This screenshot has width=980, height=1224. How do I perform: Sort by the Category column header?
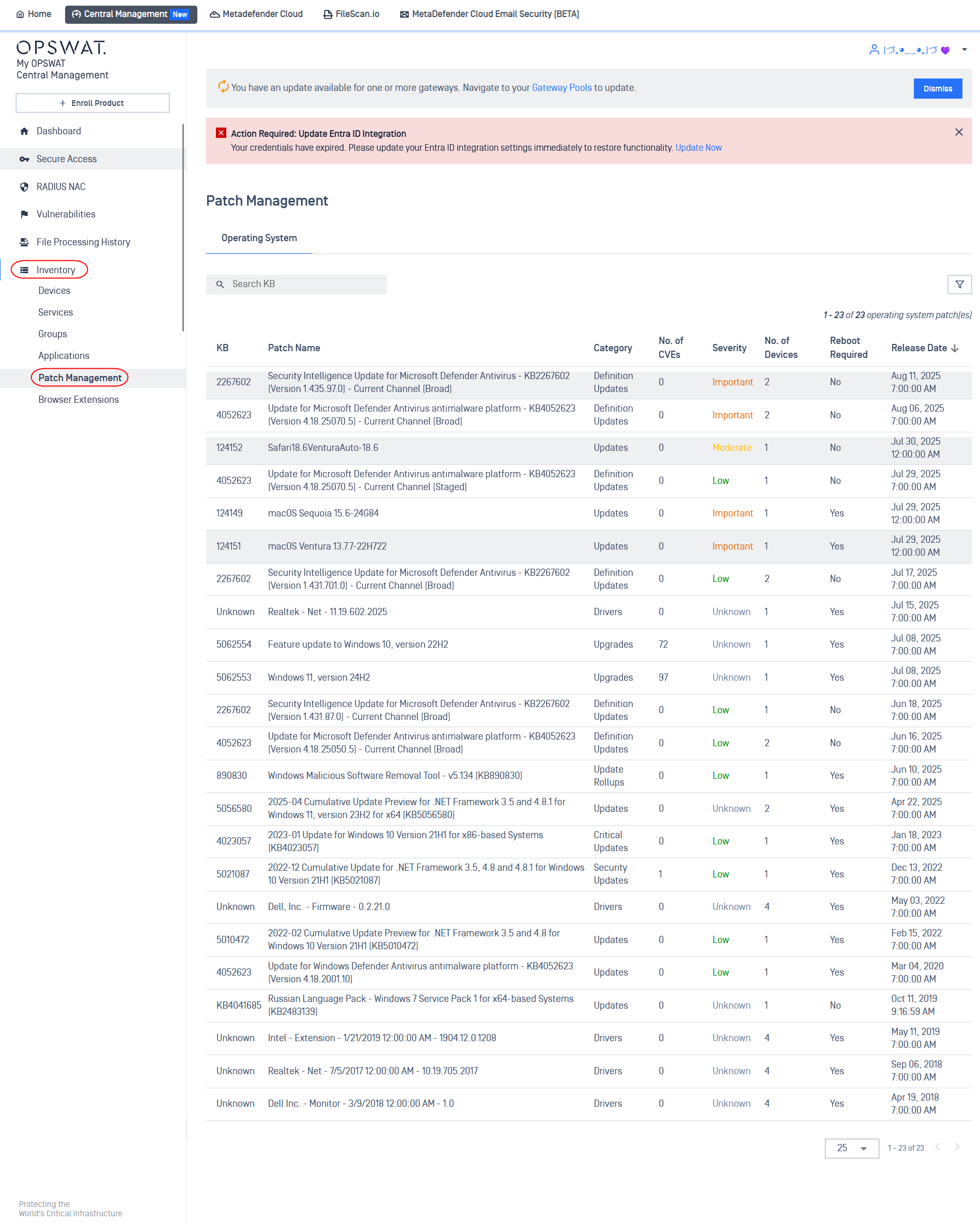pos(613,348)
